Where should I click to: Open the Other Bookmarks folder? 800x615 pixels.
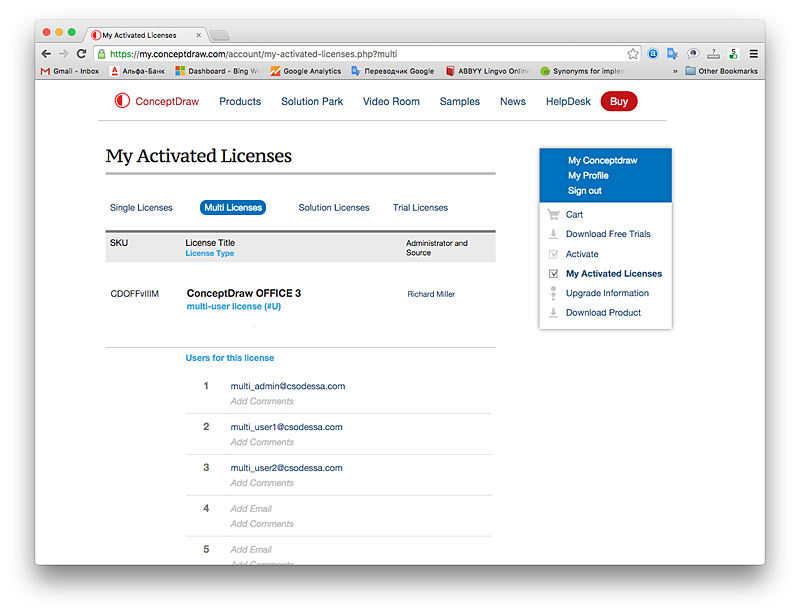(x=721, y=71)
